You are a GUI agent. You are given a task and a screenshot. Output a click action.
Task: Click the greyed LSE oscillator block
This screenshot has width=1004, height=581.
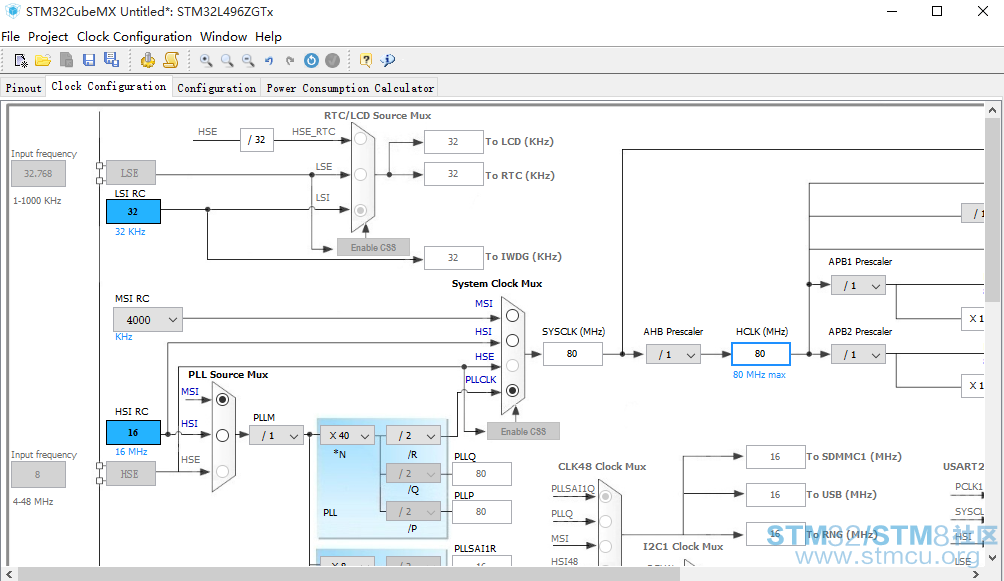pos(131,173)
